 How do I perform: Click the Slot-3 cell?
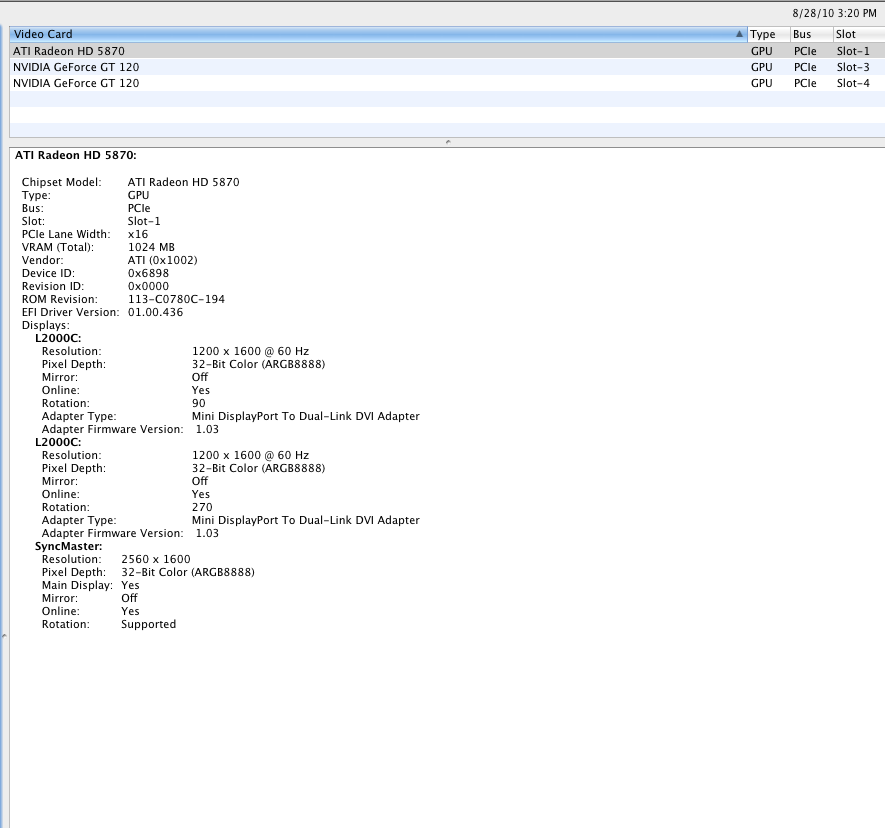pyautogui.click(x=853, y=67)
